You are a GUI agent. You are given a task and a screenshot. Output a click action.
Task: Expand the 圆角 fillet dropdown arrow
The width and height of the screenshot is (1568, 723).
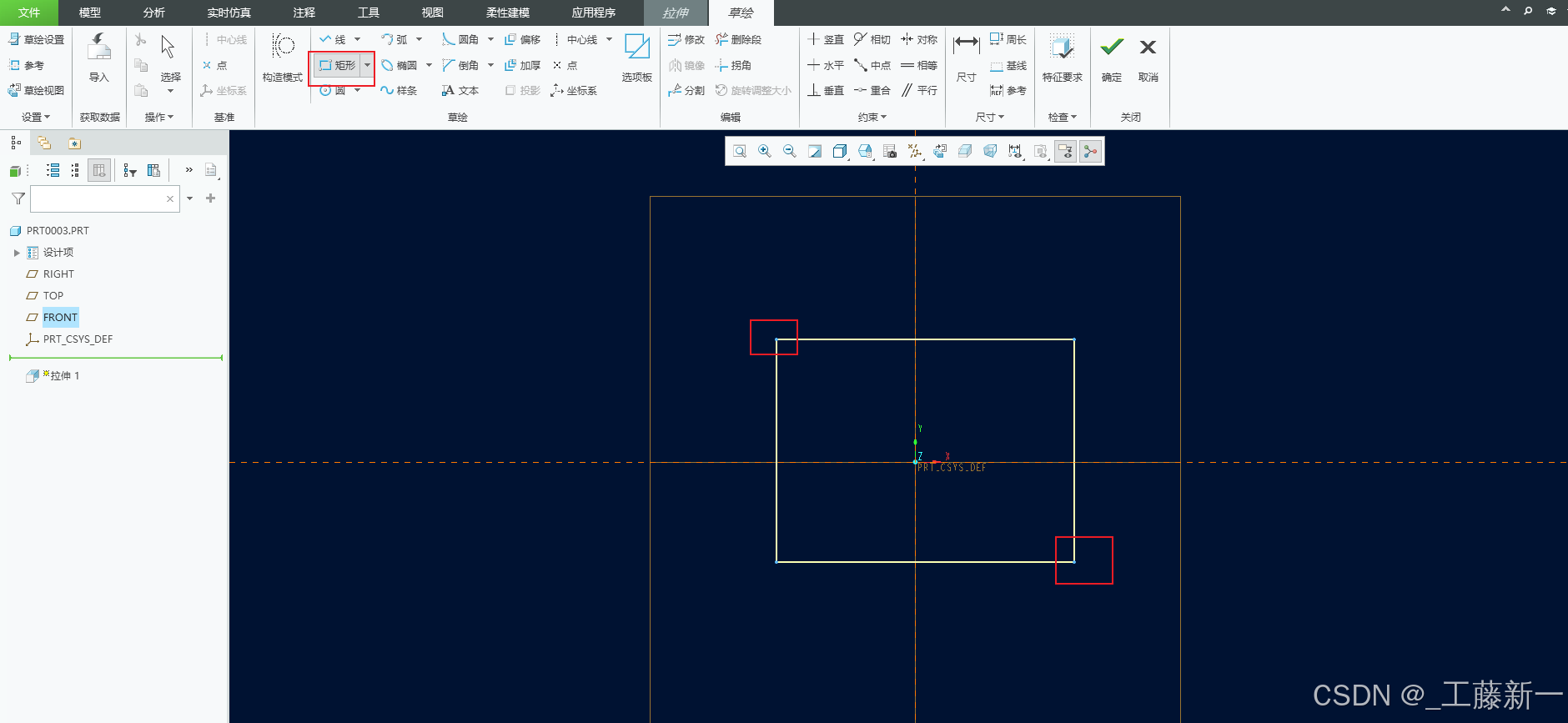pos(490,39)
